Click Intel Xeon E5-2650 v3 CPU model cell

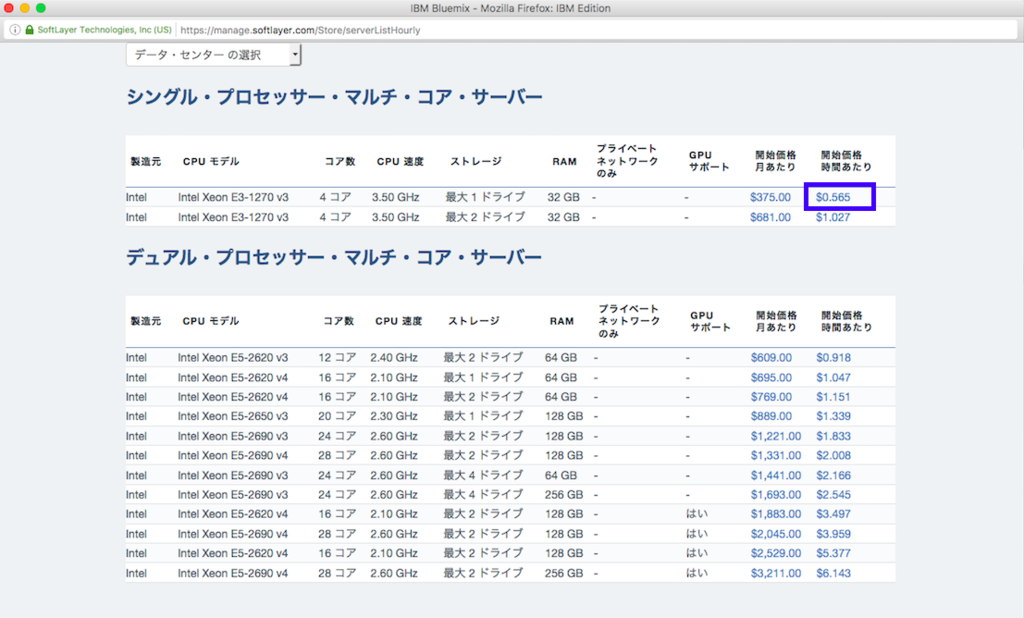[232, 416]
